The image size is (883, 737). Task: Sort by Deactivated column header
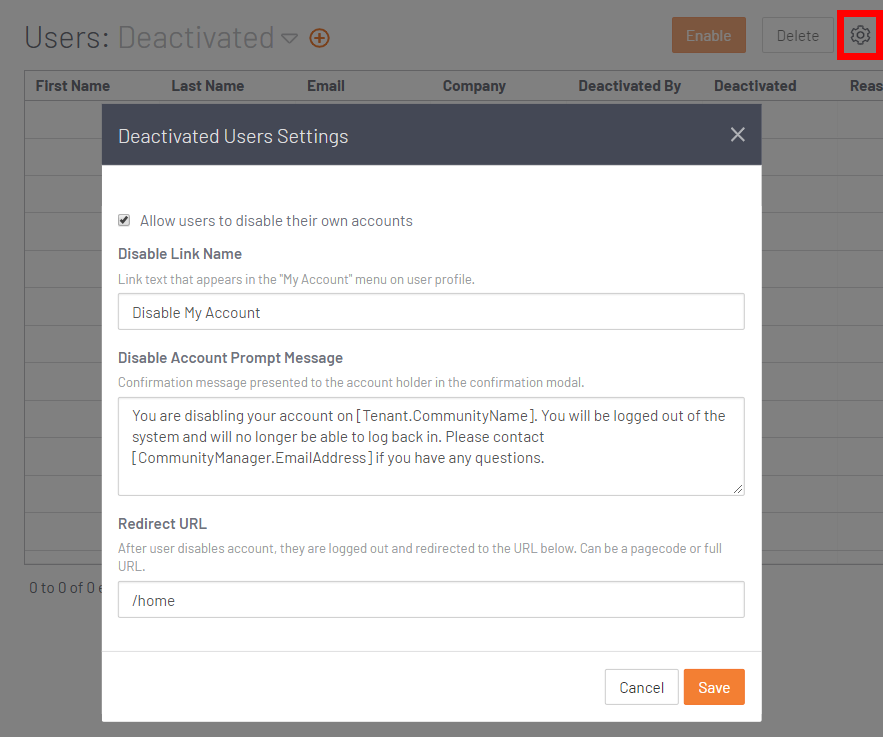pyautogui.click(x=755, y=86)
